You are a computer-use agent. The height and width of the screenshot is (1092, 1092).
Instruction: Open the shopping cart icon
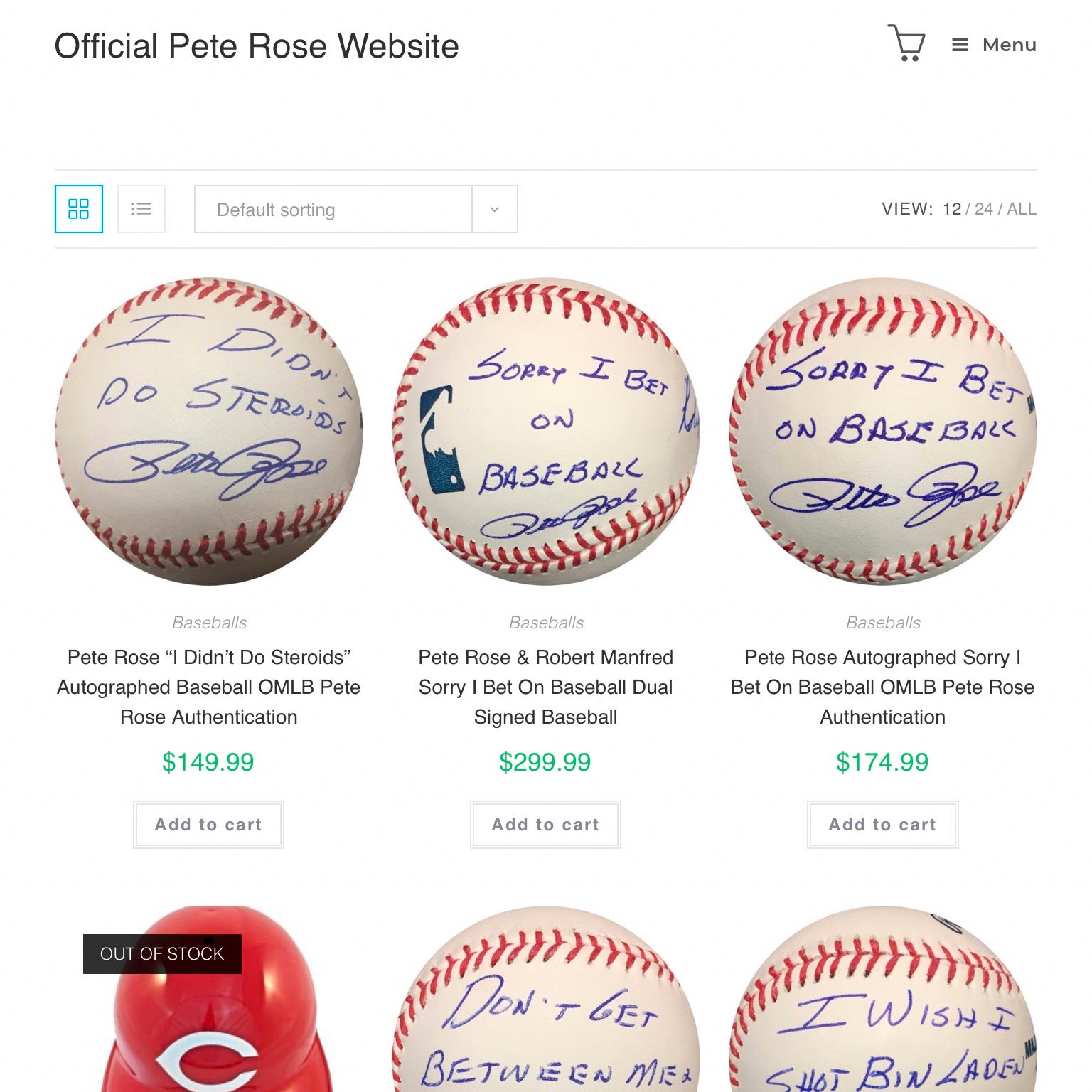(x=906, y=44)
